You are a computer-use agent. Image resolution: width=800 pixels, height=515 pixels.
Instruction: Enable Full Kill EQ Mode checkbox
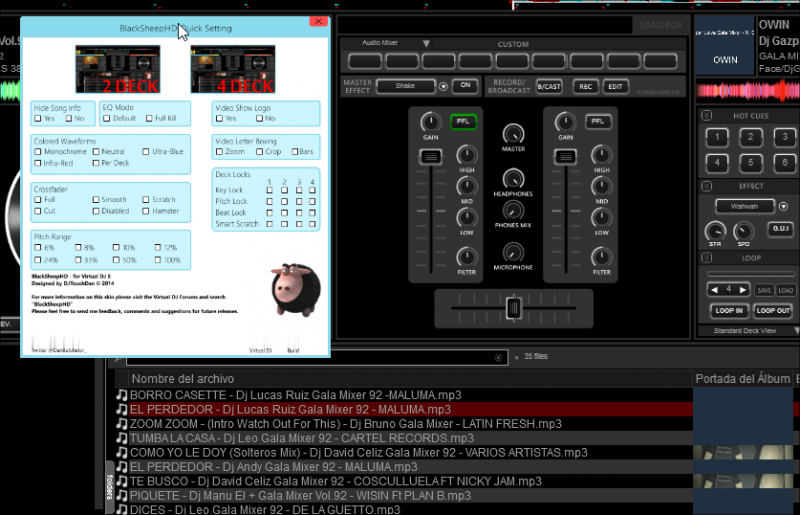(x=149, y=118)
